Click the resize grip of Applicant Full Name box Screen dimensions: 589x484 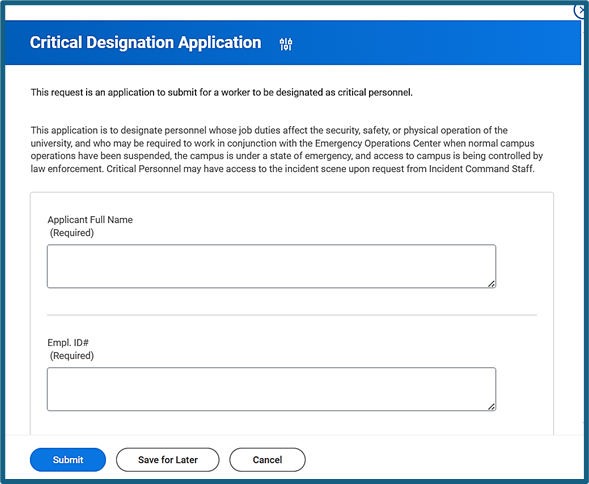click(x=491, y=284)
